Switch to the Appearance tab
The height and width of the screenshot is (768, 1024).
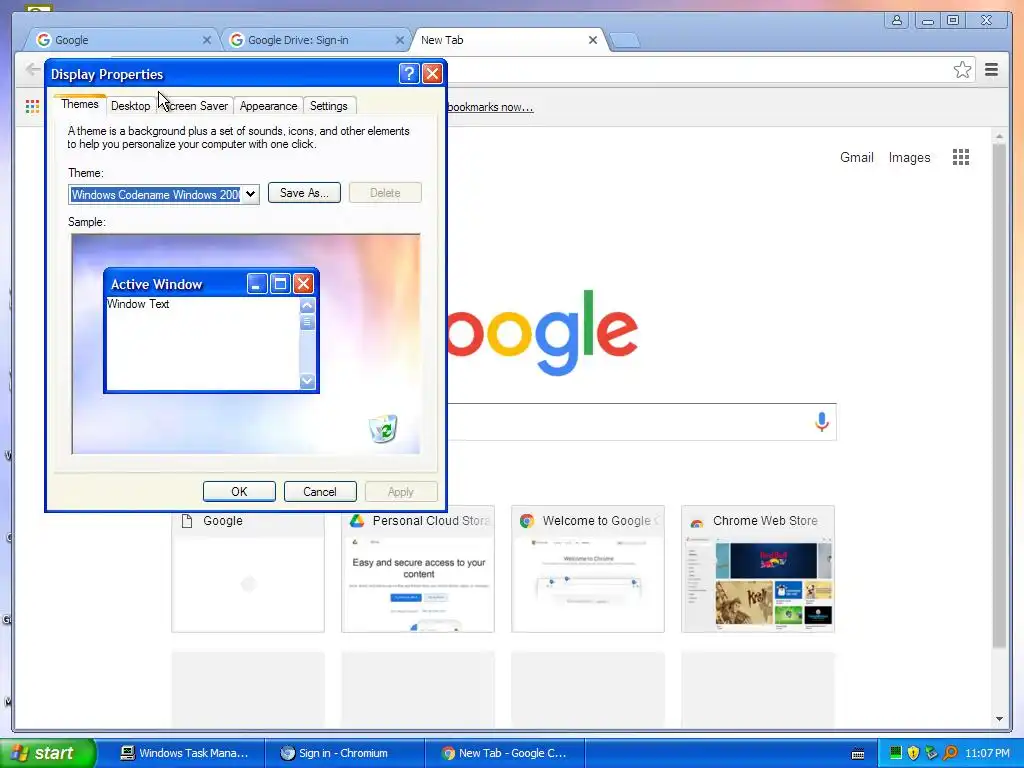point(268,106)
